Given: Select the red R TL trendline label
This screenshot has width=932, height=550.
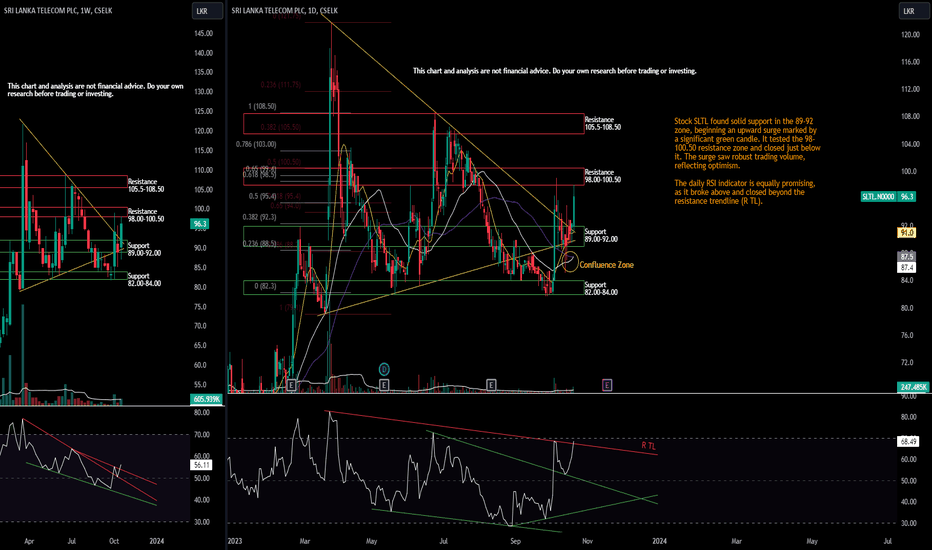Looking at the screenshot, I should 648,446.
